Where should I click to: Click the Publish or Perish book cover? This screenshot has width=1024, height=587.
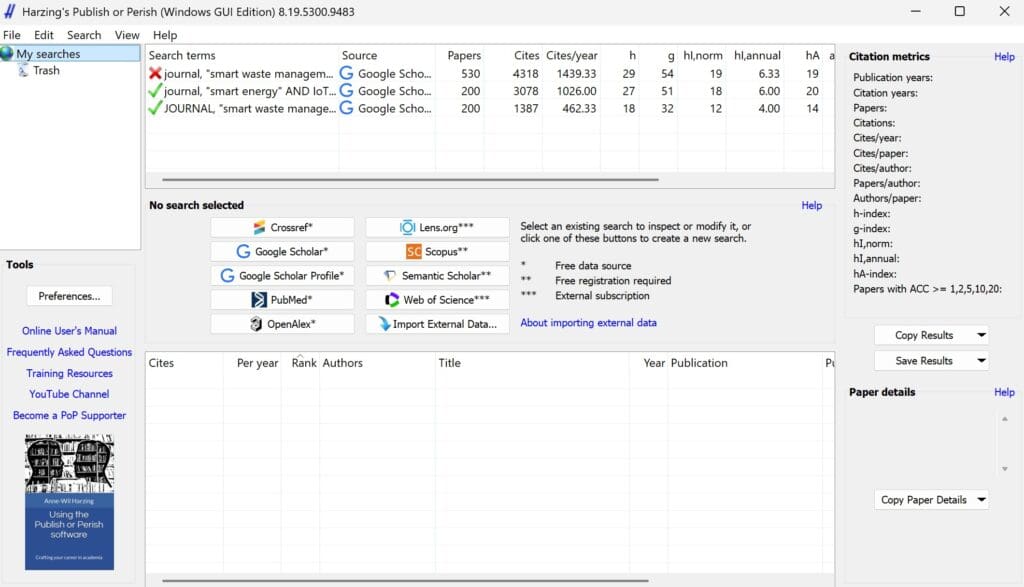(69, 502)
